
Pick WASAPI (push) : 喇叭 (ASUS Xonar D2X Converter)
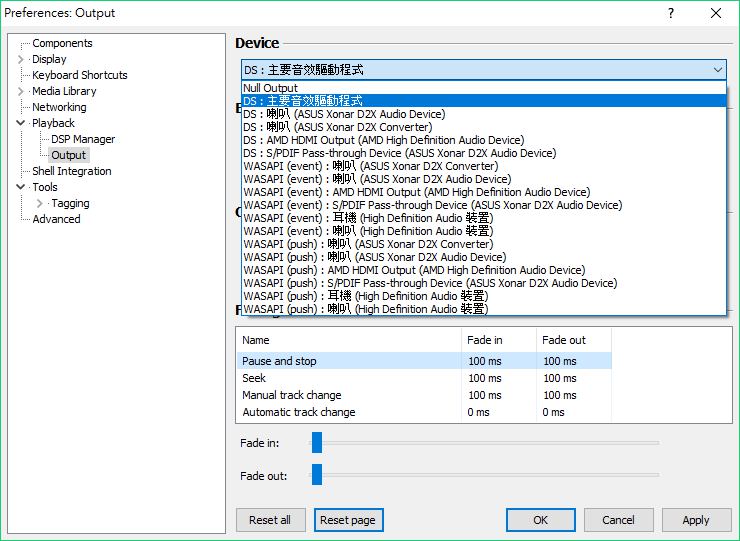tap(484, 244)
